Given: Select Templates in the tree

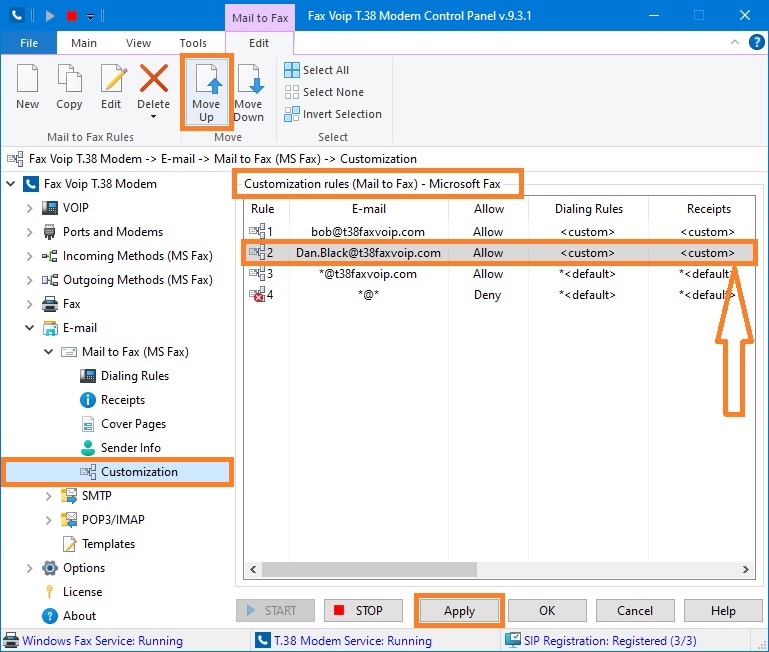Looking at the screenshot, I should tap(108, 544).
